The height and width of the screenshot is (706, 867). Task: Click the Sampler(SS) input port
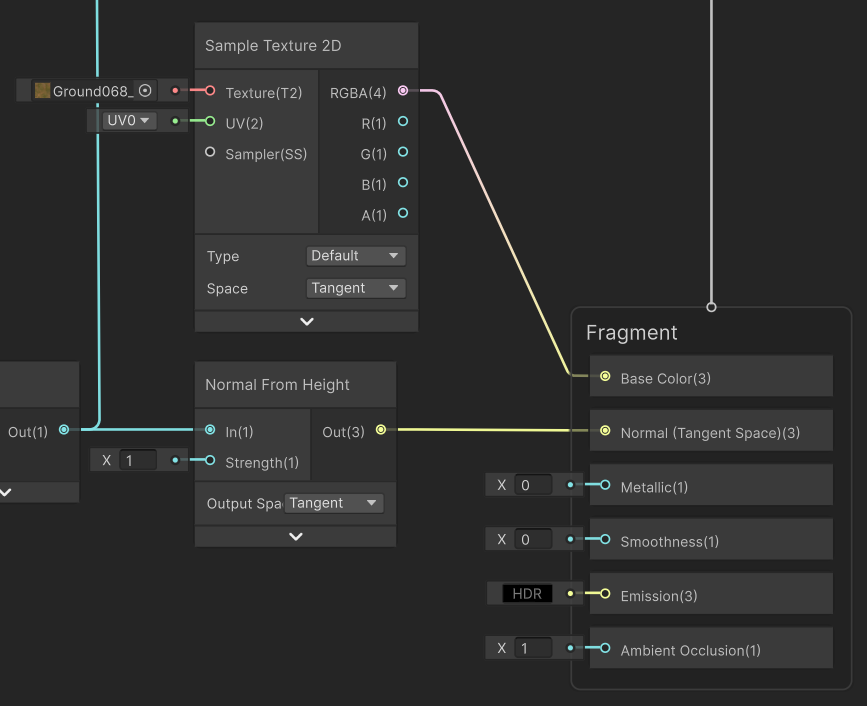point(210,152)
